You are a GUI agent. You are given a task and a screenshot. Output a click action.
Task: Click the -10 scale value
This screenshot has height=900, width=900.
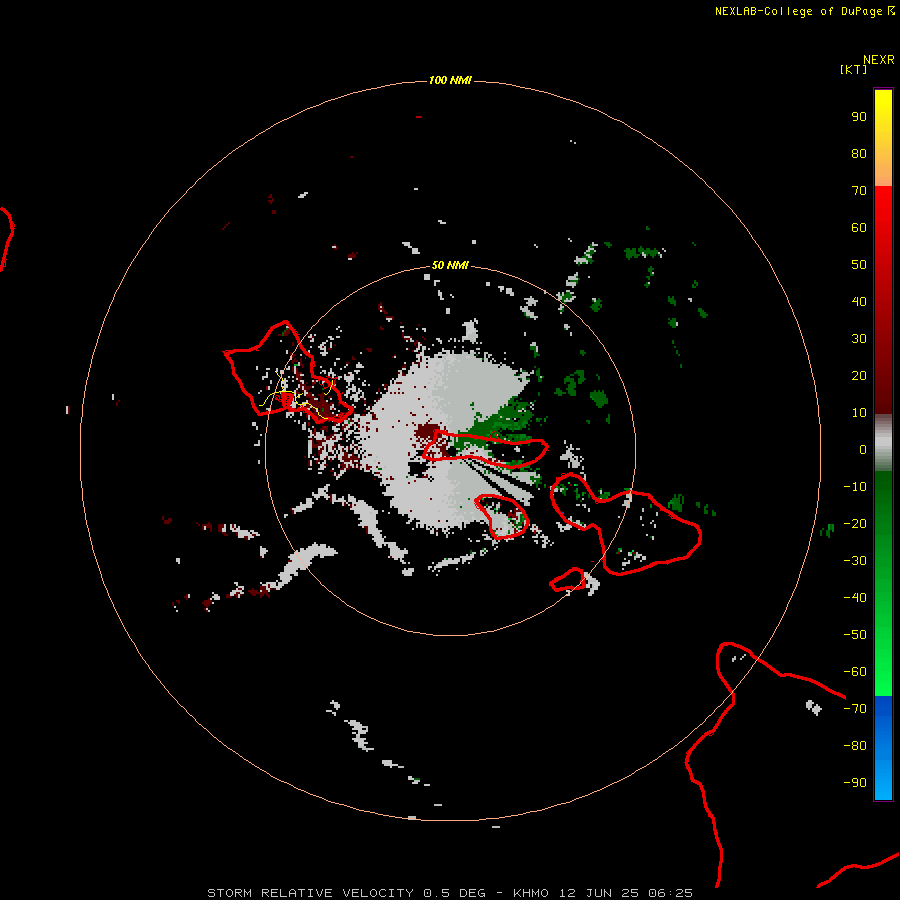pos(855,487)
